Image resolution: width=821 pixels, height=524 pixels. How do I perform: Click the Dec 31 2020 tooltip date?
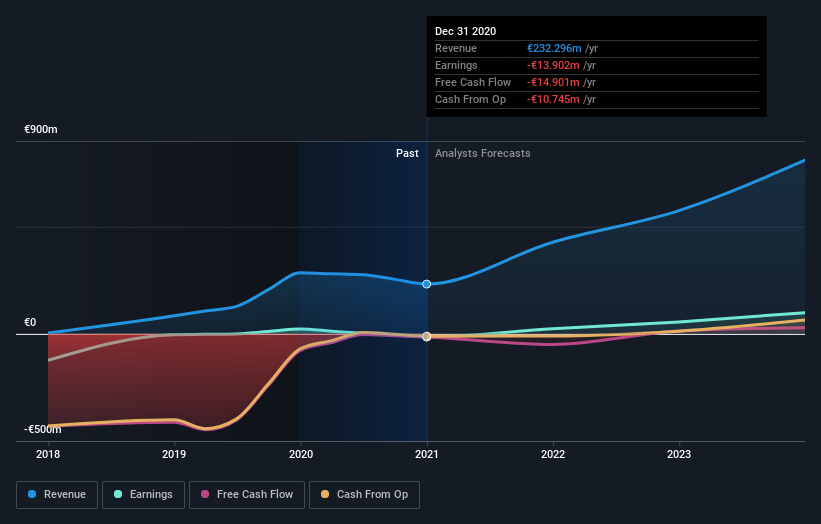click(x=465, y=31)
